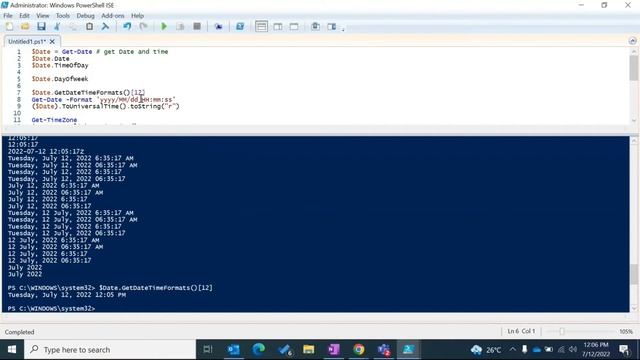Click the line containing ToUniversalTime()
This screenshot has height=360, width=640.
105,107
